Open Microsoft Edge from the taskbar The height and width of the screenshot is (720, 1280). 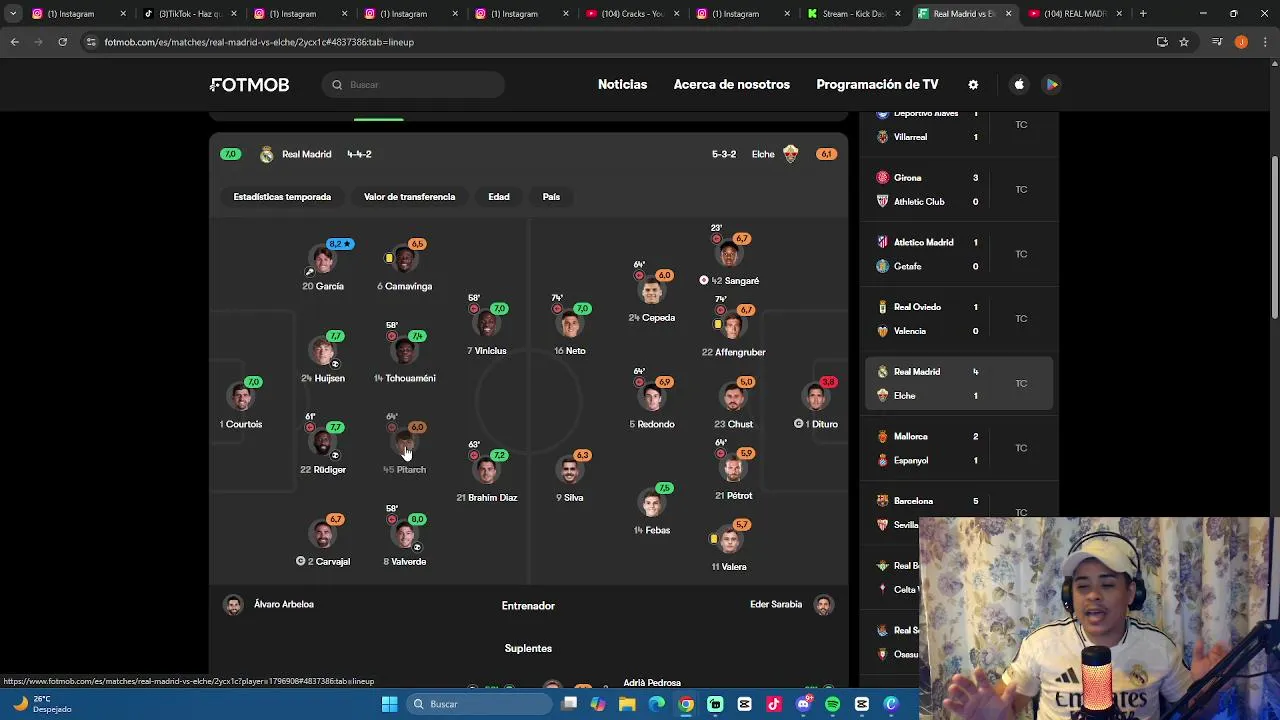tap(656, 704)
